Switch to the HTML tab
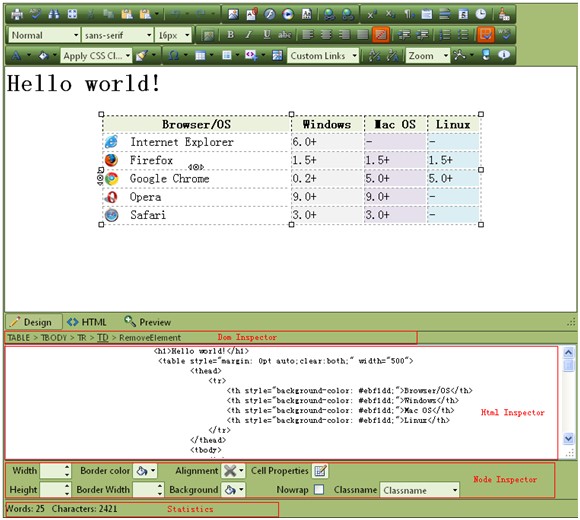This screenshot has width=580, height=520. point(87,322)
